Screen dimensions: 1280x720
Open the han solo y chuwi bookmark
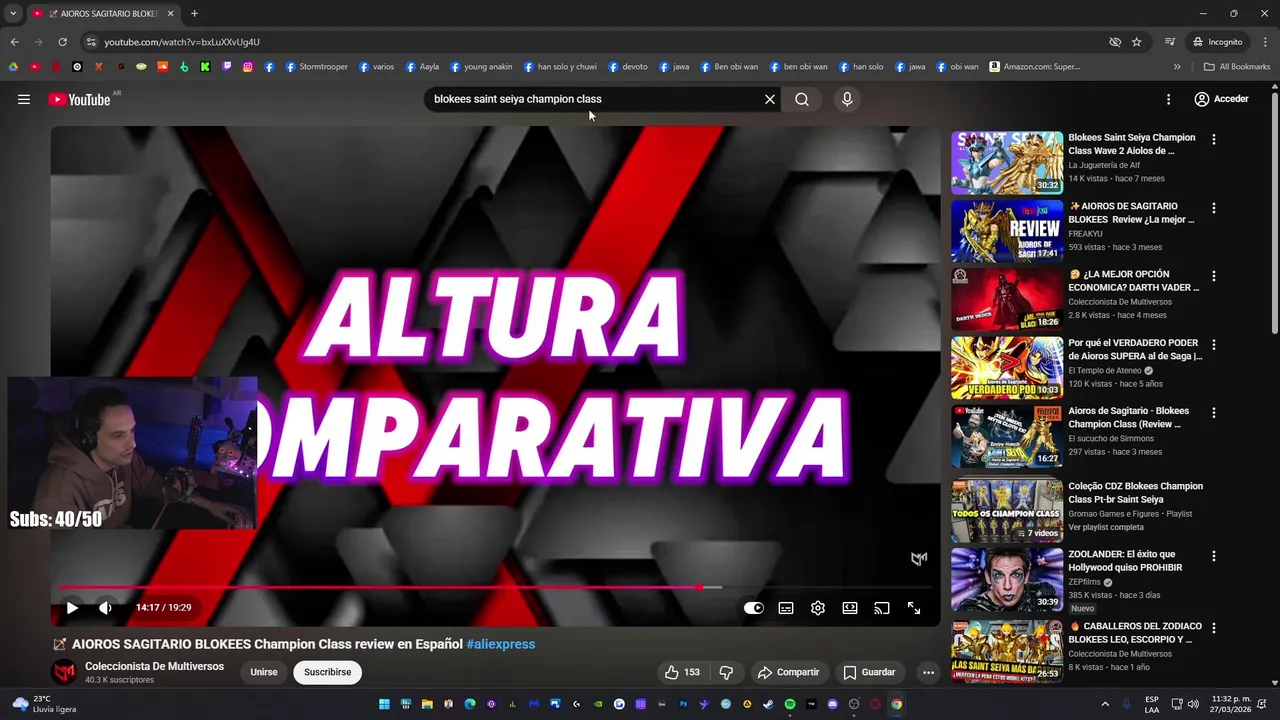(560, 67)
